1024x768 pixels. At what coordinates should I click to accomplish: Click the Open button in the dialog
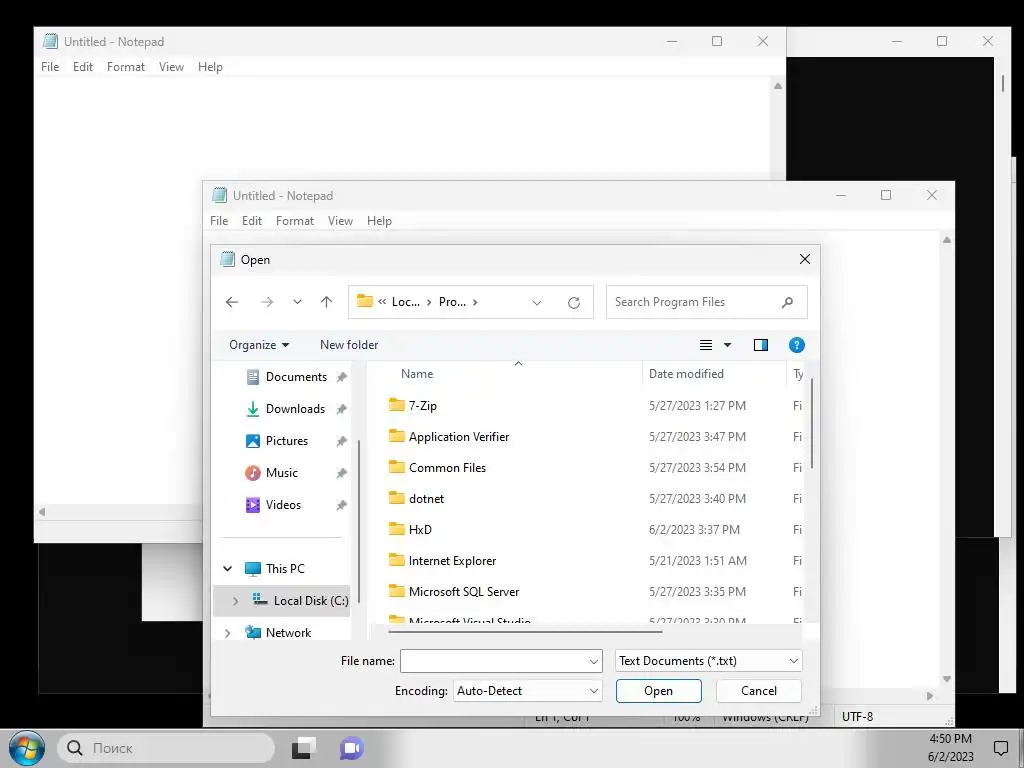[658, 691]
